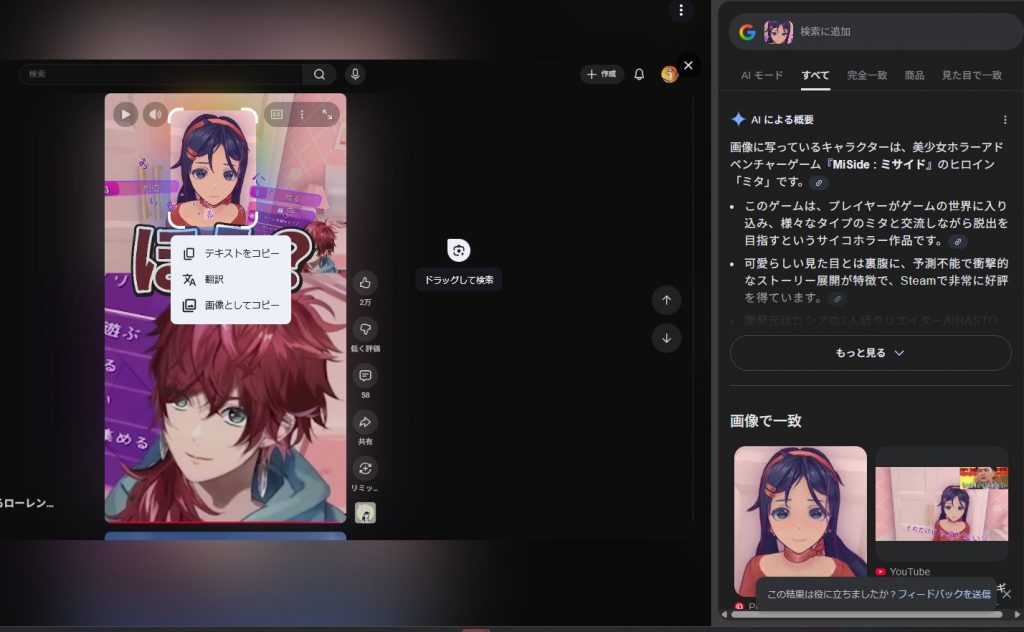
Task: Click the share arrow icon (共有)
Action: (x=366, y=422)
